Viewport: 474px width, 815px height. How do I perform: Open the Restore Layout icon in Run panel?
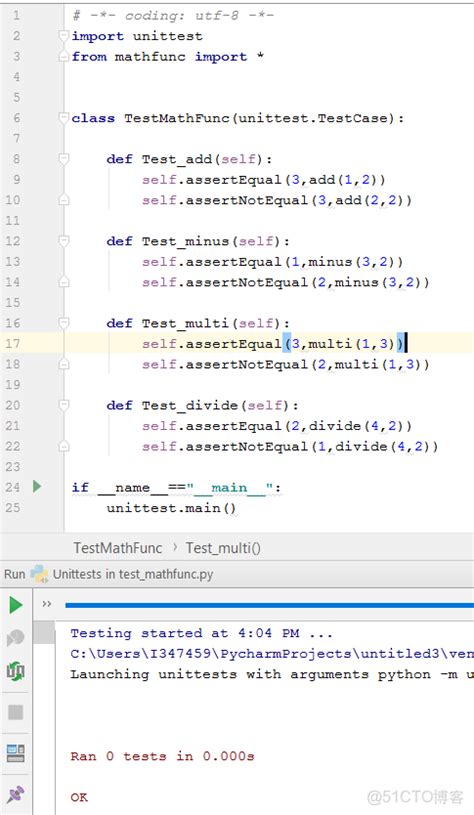(16, 753)
